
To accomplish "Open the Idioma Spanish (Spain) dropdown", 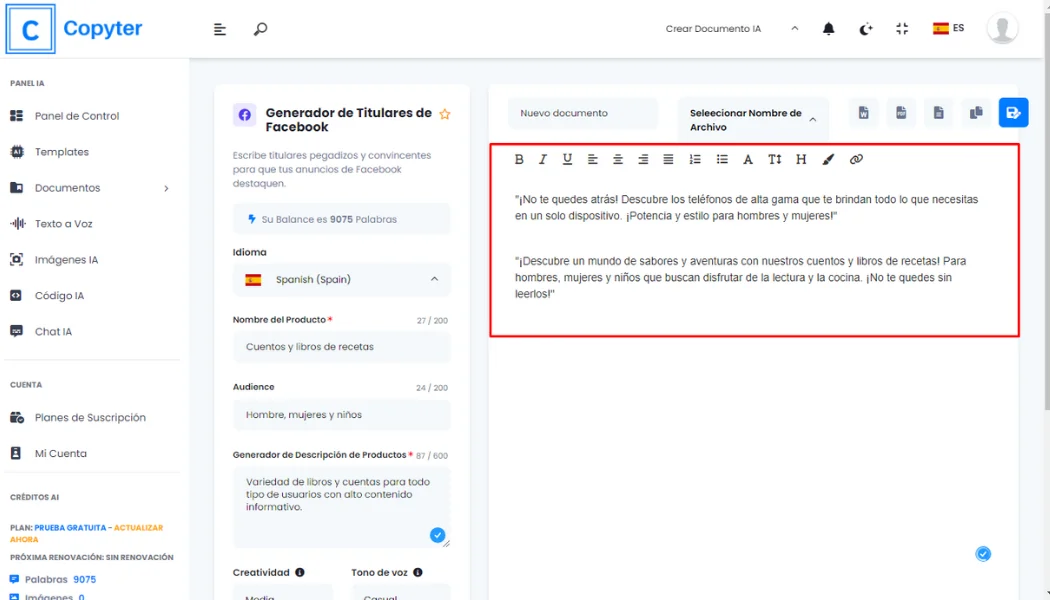I will [x=341, y=280].
